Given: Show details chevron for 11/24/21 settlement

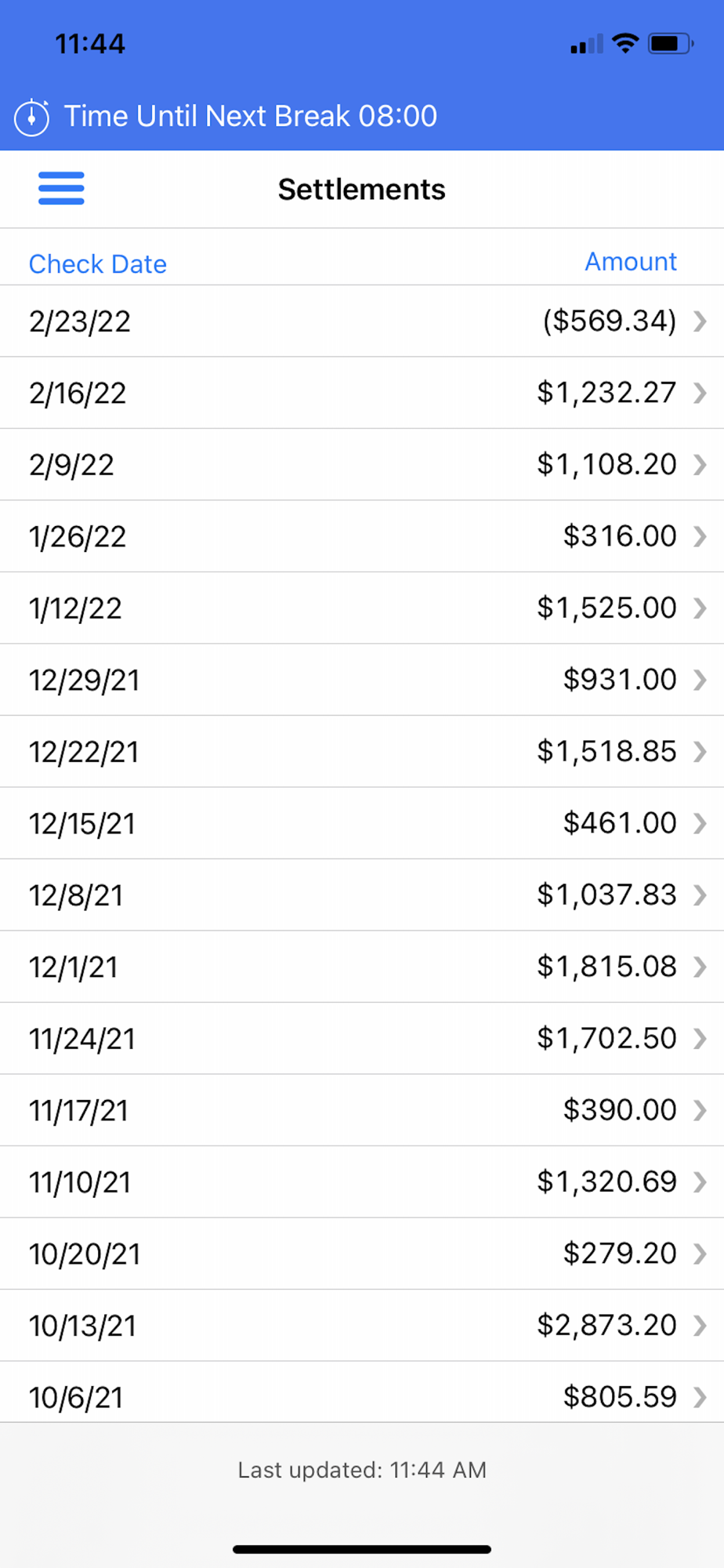Looking at the screenshot, I should [700, 1039].
